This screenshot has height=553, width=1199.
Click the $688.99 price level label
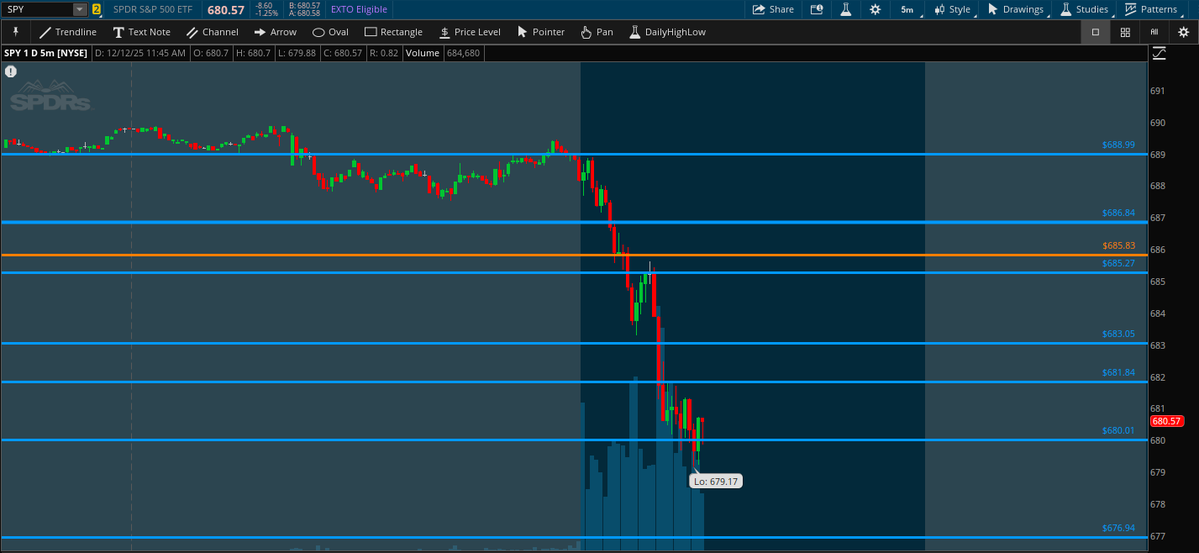pos(1118,144)
